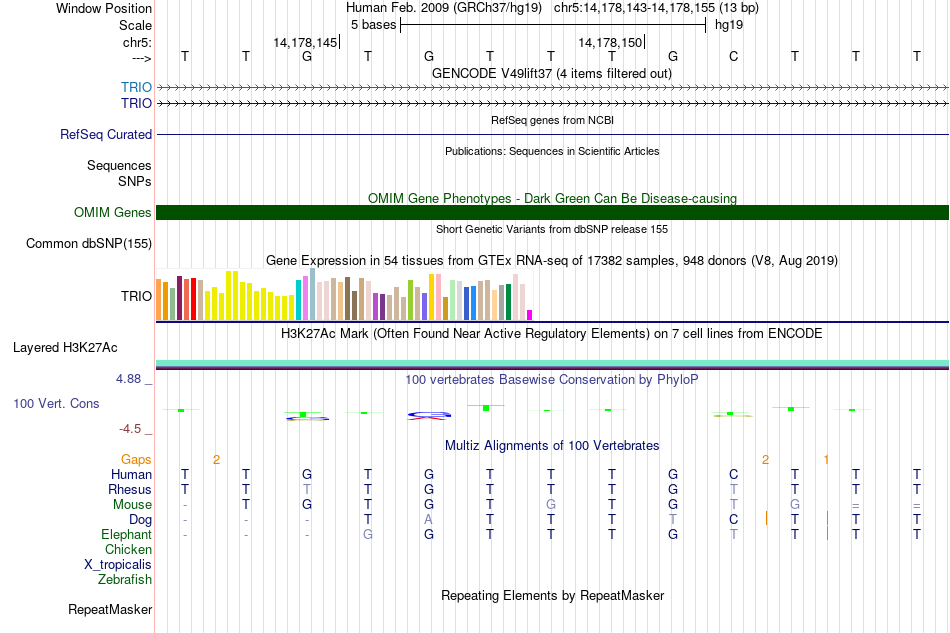Click the Zebrafish species label

point(125,580)
